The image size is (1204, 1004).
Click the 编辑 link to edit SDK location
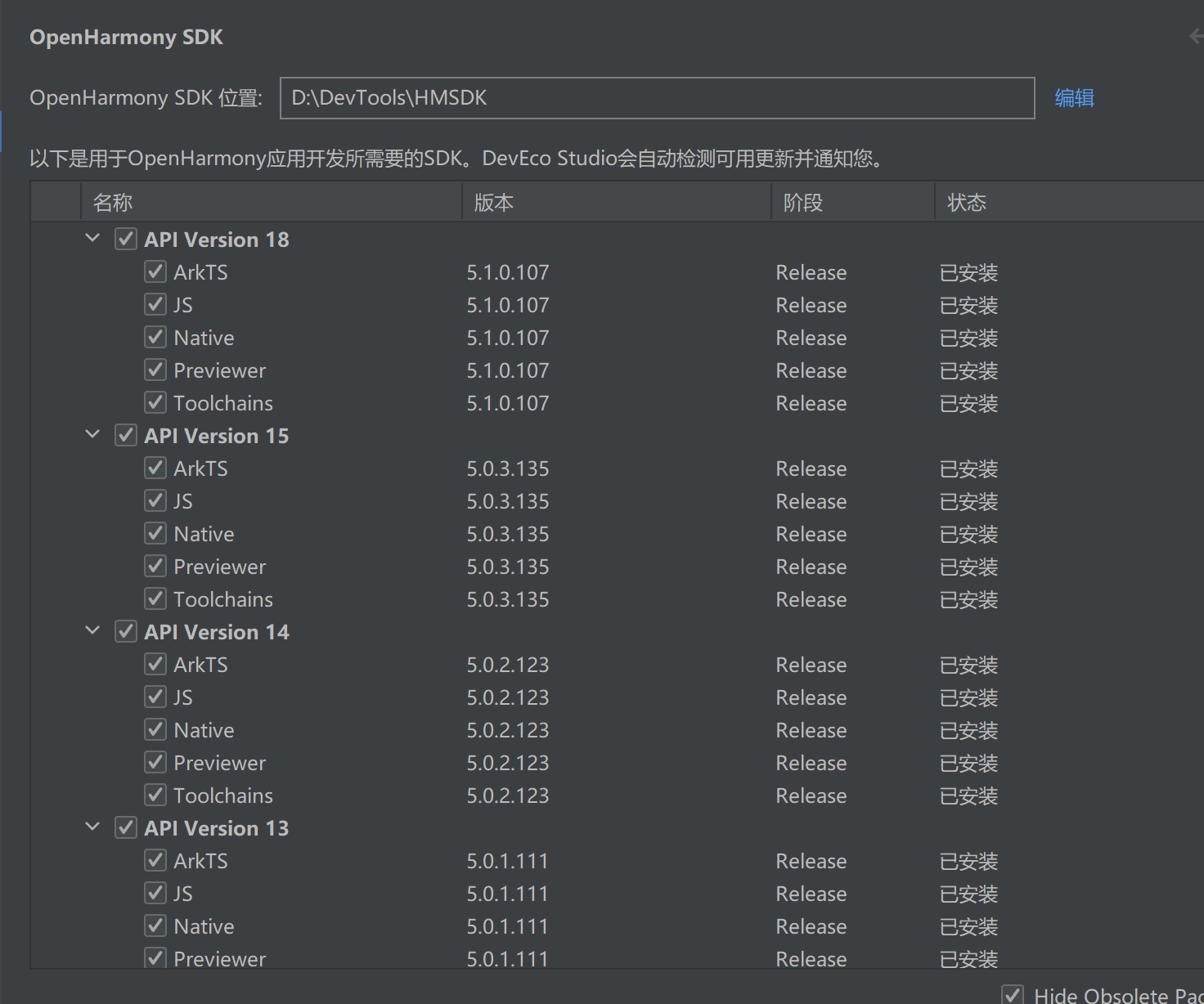[1074, 98]
